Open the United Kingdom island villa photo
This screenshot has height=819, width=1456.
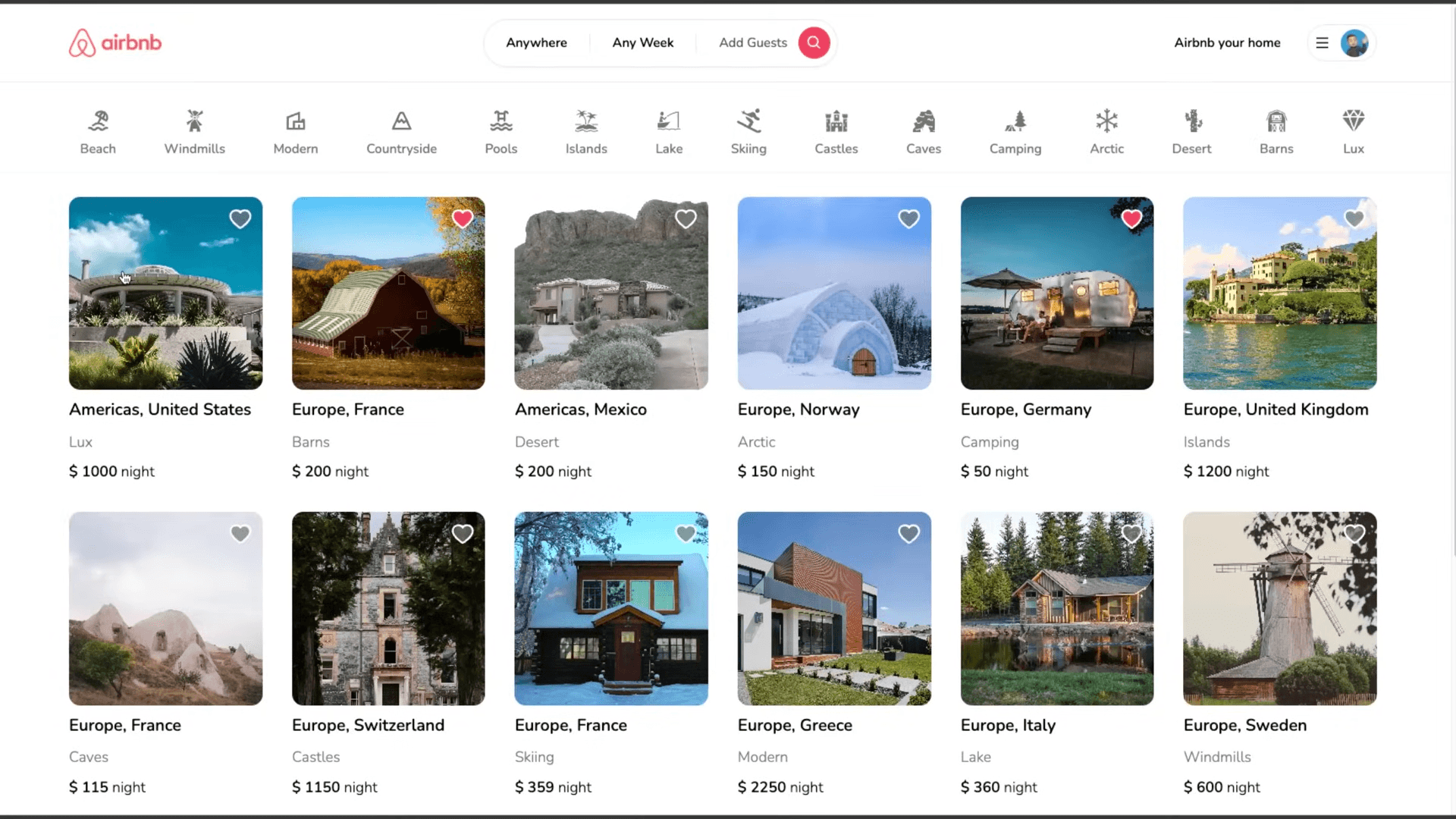(x=1280, y=293)
